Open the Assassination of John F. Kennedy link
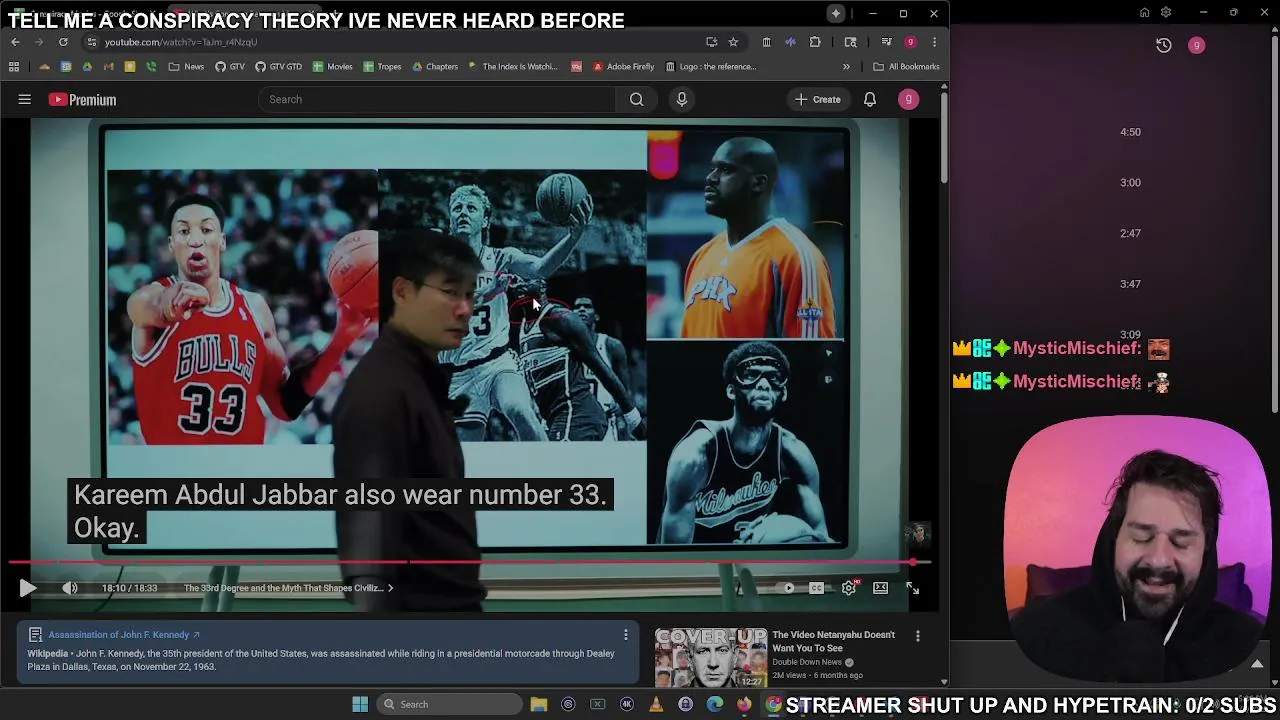Image resolution: width=1280 pixels, height=720 pixels. [x=125, y=635]
